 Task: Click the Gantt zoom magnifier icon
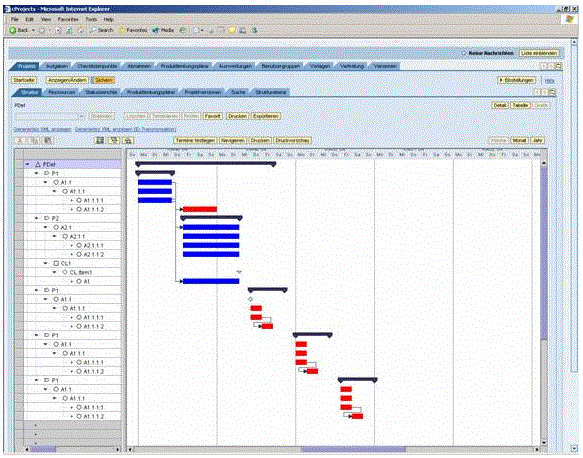[x=128, y=141]
